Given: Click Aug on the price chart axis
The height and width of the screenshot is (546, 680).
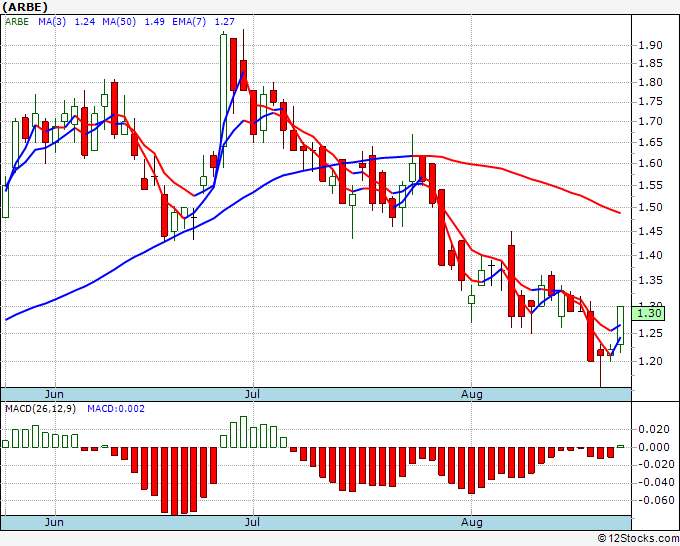Looking at the screenshot, I should point(471,394).
